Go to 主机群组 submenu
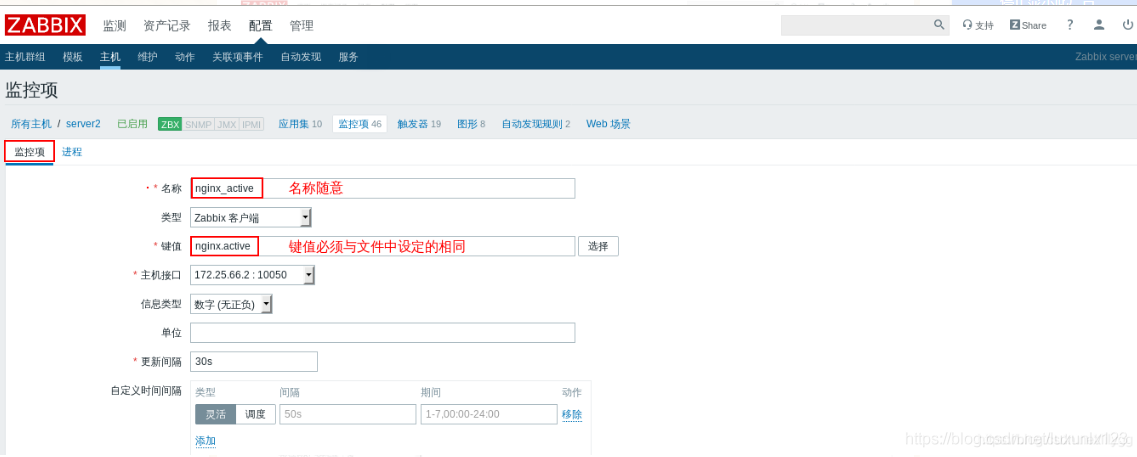This screenshot has width=1137, height=457. (25, 57)
